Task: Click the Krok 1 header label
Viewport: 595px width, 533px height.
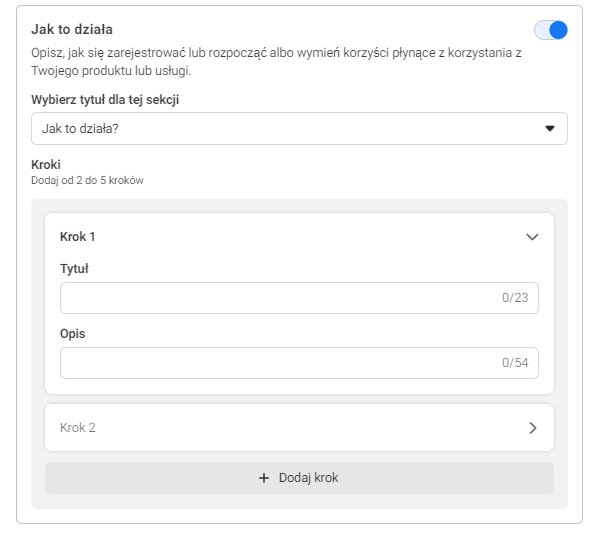Action: click(77, 237)
